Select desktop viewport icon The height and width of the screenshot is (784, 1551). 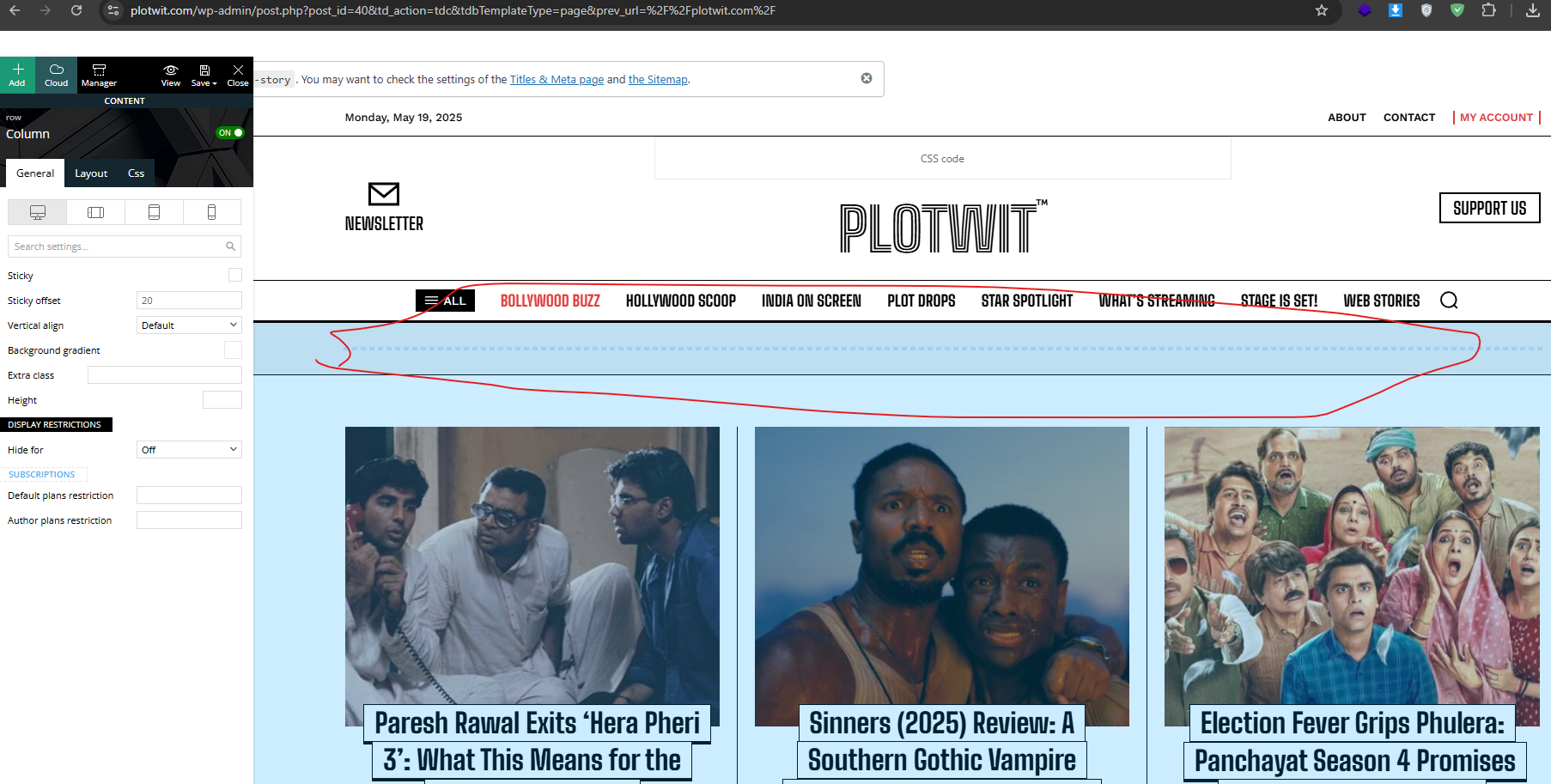coord(37,212)
